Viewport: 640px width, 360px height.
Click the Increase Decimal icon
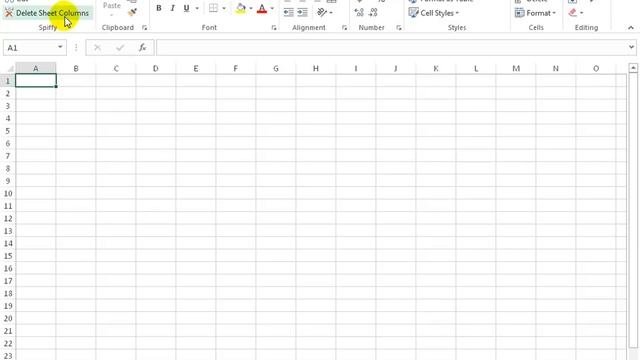pos(359,13)
